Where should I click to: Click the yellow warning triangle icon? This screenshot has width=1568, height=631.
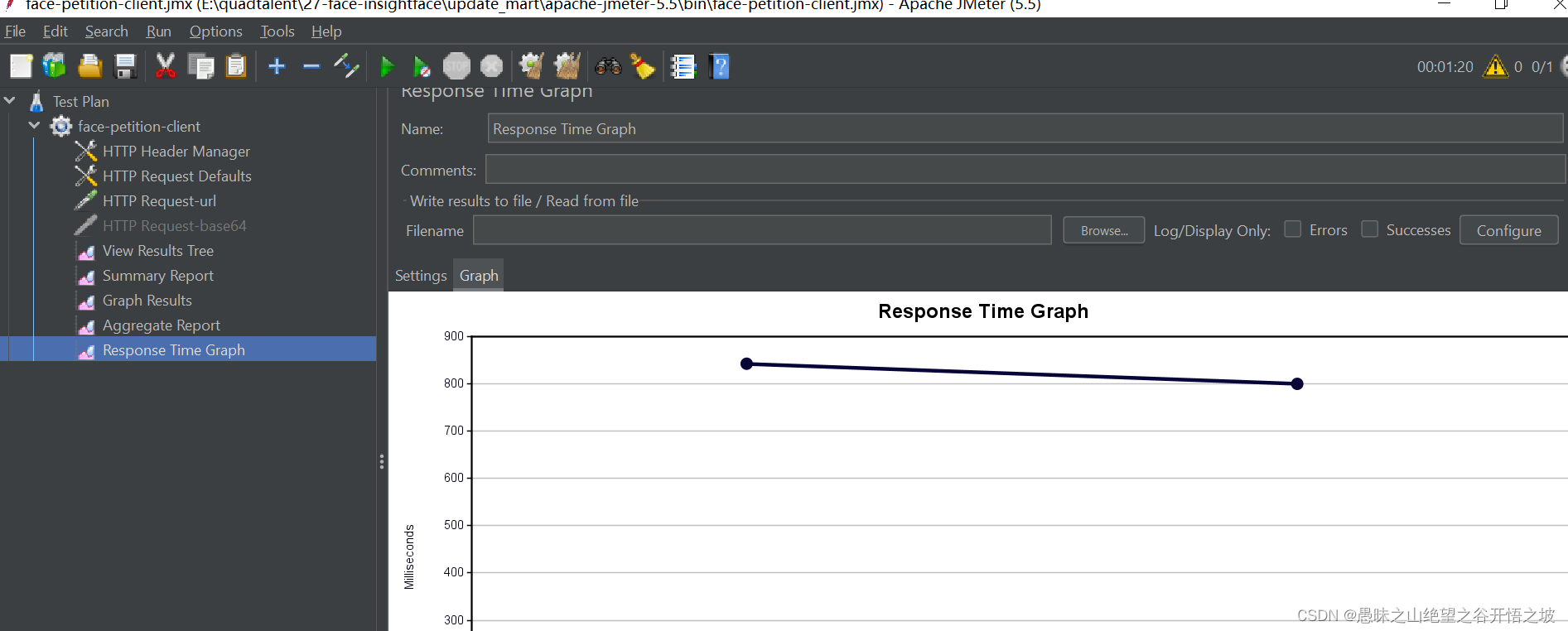coord(1495,66)
